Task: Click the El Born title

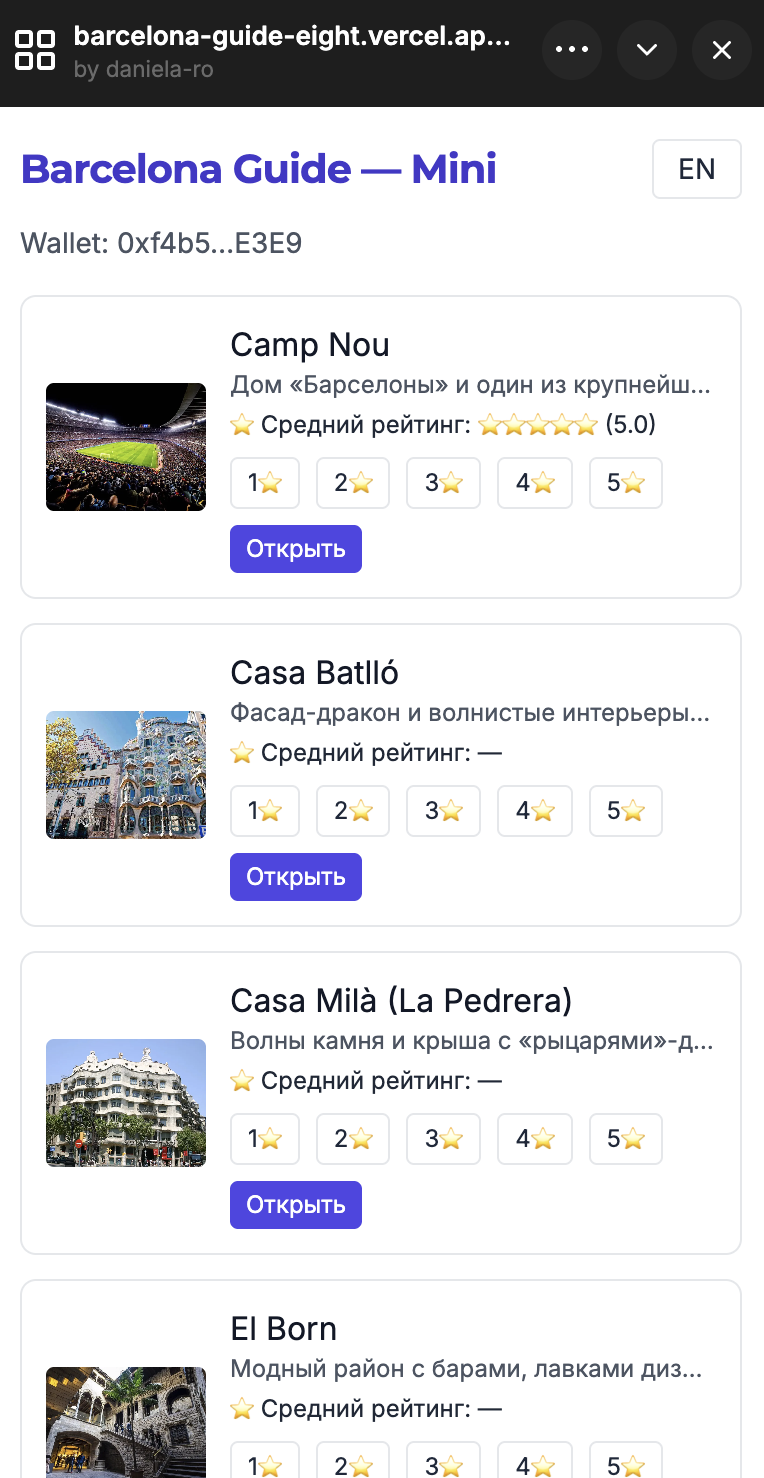Action: (284, 1329)
